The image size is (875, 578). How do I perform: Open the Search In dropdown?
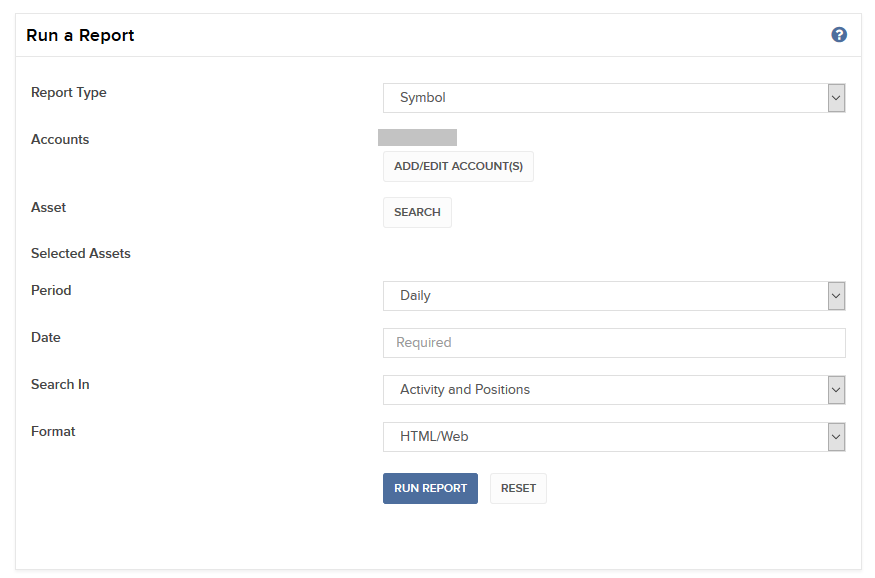[614, 389]
